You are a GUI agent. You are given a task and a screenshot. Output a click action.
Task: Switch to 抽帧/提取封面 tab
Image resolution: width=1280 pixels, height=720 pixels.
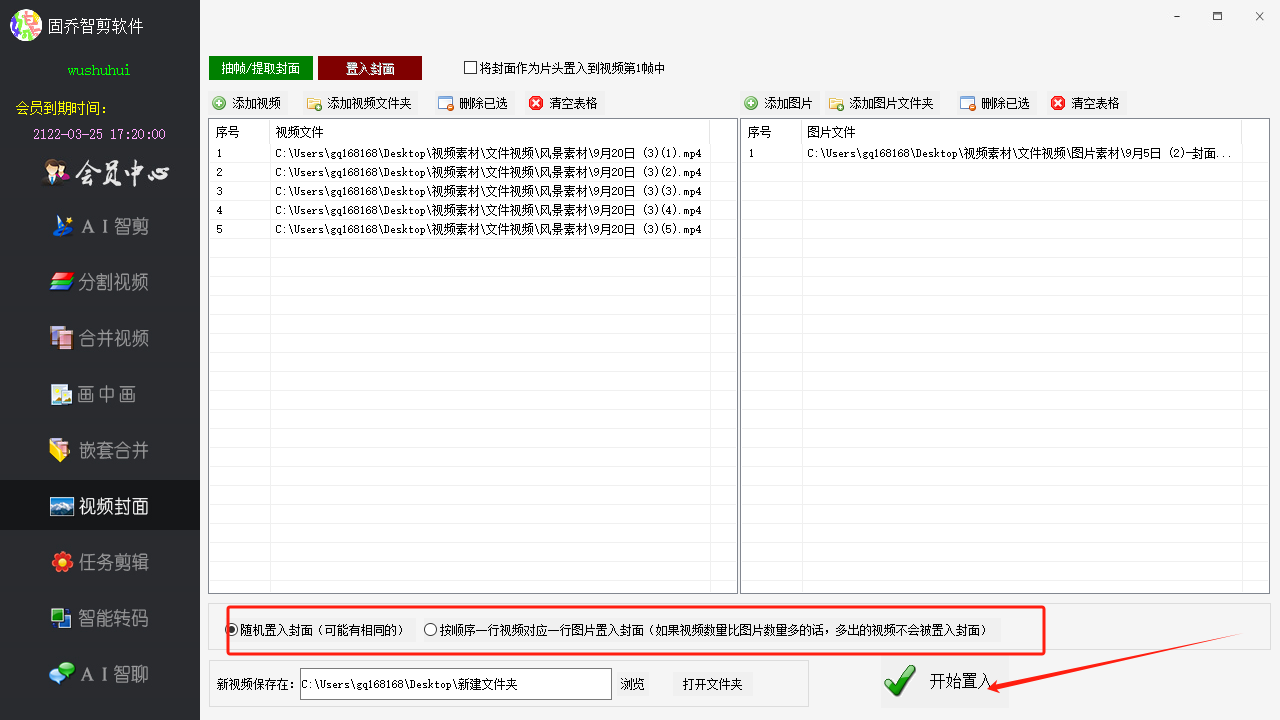pyautogui.click(x=261, y=68)
